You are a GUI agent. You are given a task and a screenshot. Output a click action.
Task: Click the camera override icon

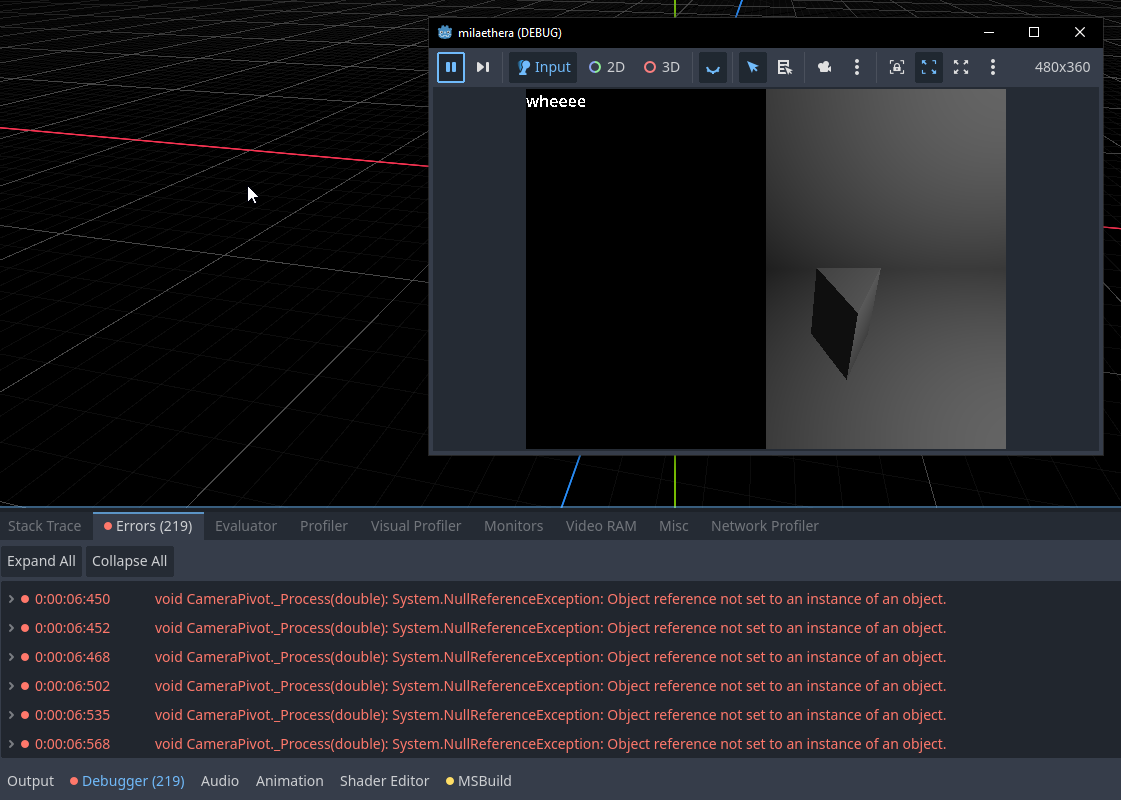(825, 67)
